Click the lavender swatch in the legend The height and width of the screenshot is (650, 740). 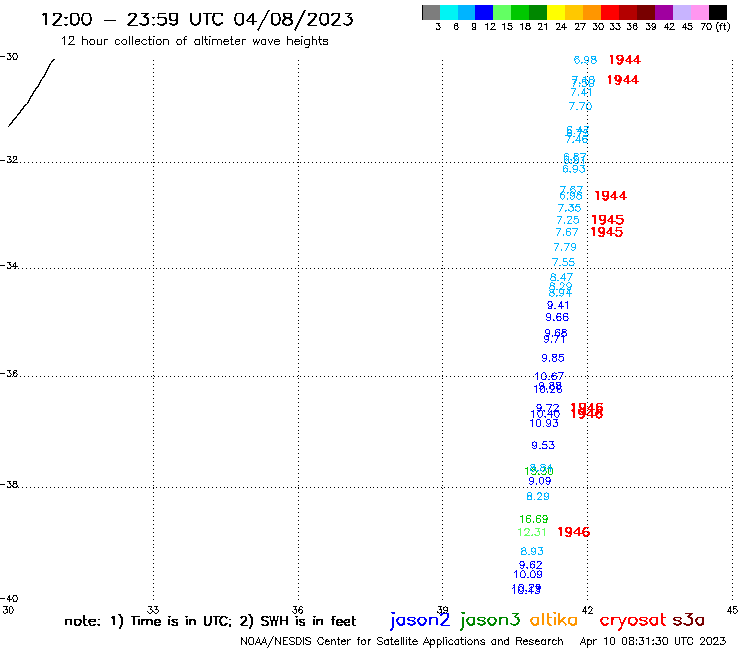point(681,12)
